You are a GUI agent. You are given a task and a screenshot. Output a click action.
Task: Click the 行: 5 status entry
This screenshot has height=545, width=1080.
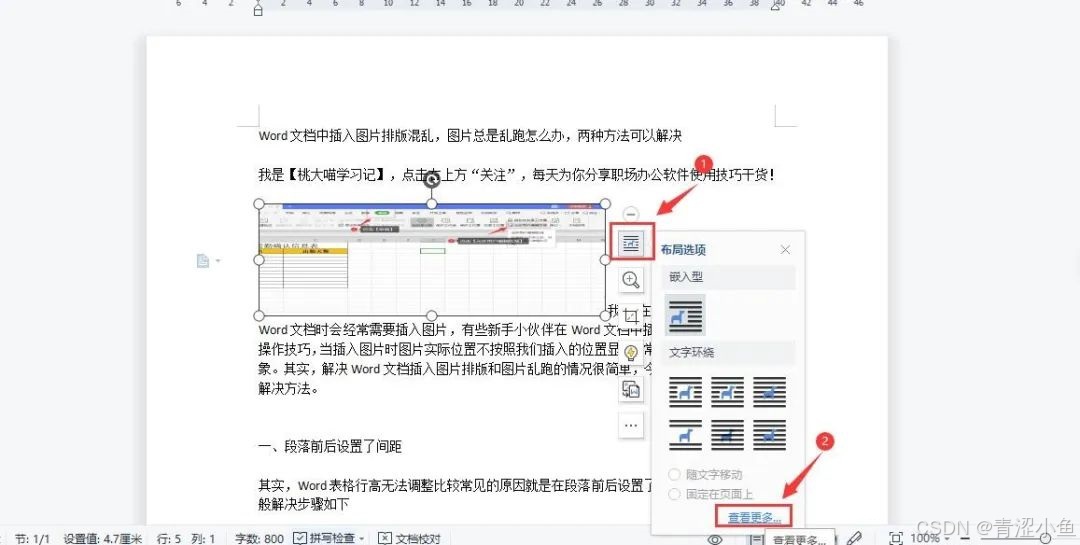click(169, 538)
